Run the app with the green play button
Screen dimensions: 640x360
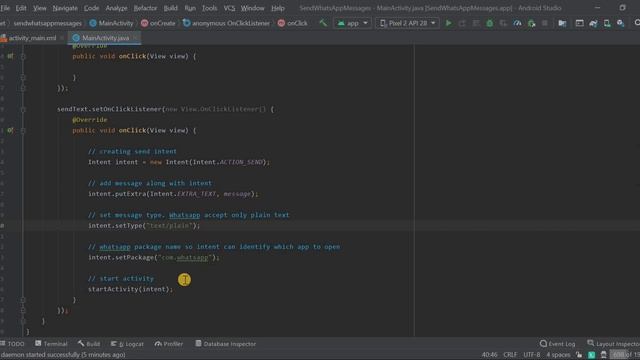point(449,23)
